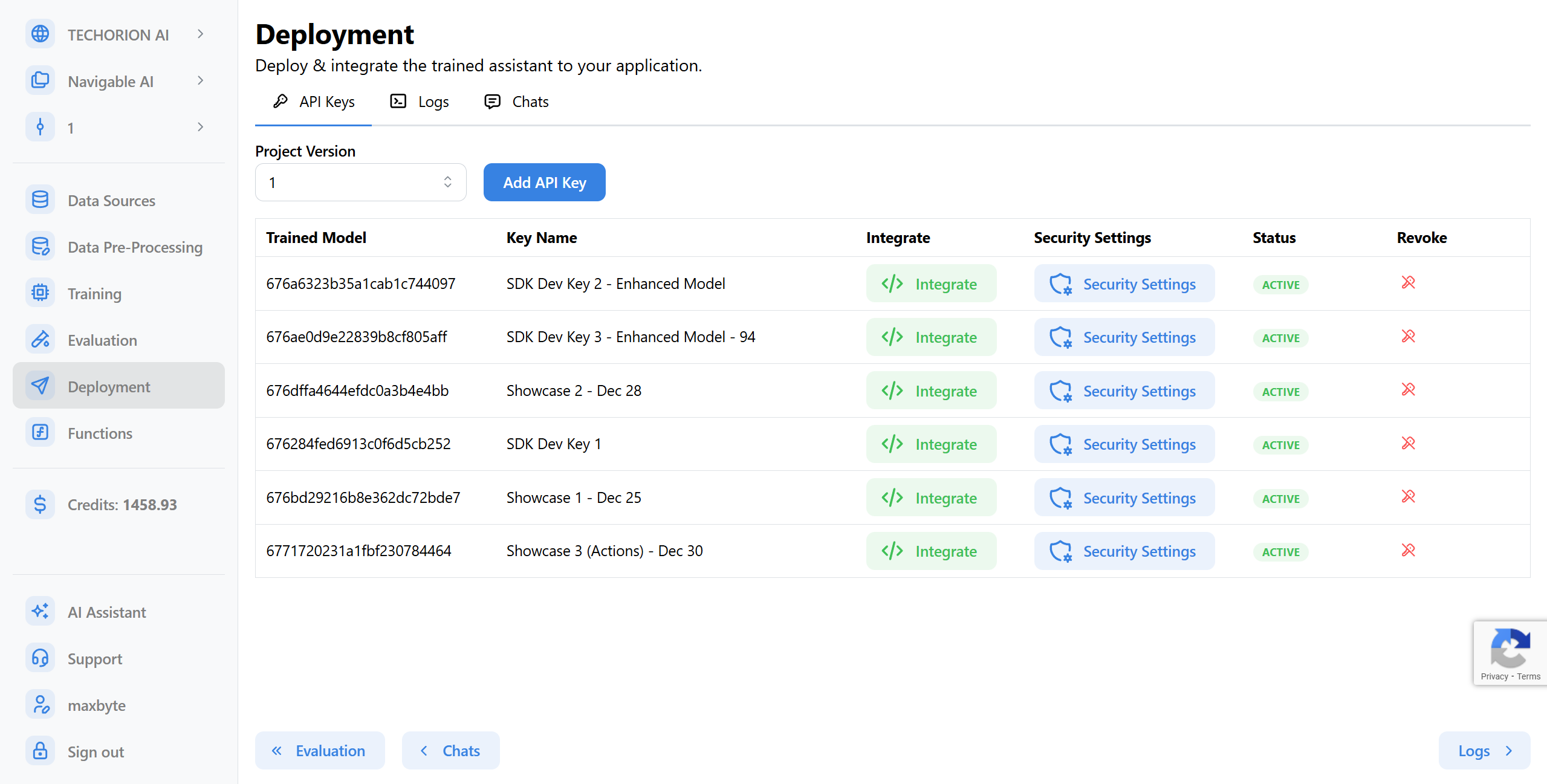The width and height of the screenshot is (1547, 784).
Task: Open Evaluation via its sidebar icon
Action: (40, 340)
